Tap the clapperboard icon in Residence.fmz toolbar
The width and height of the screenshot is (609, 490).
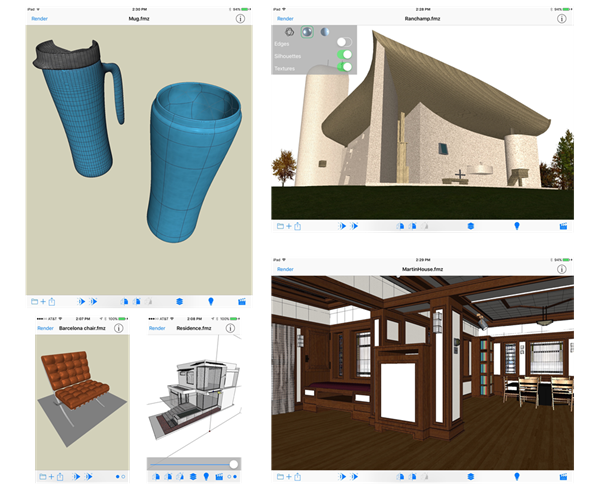(x=219, y=477)
